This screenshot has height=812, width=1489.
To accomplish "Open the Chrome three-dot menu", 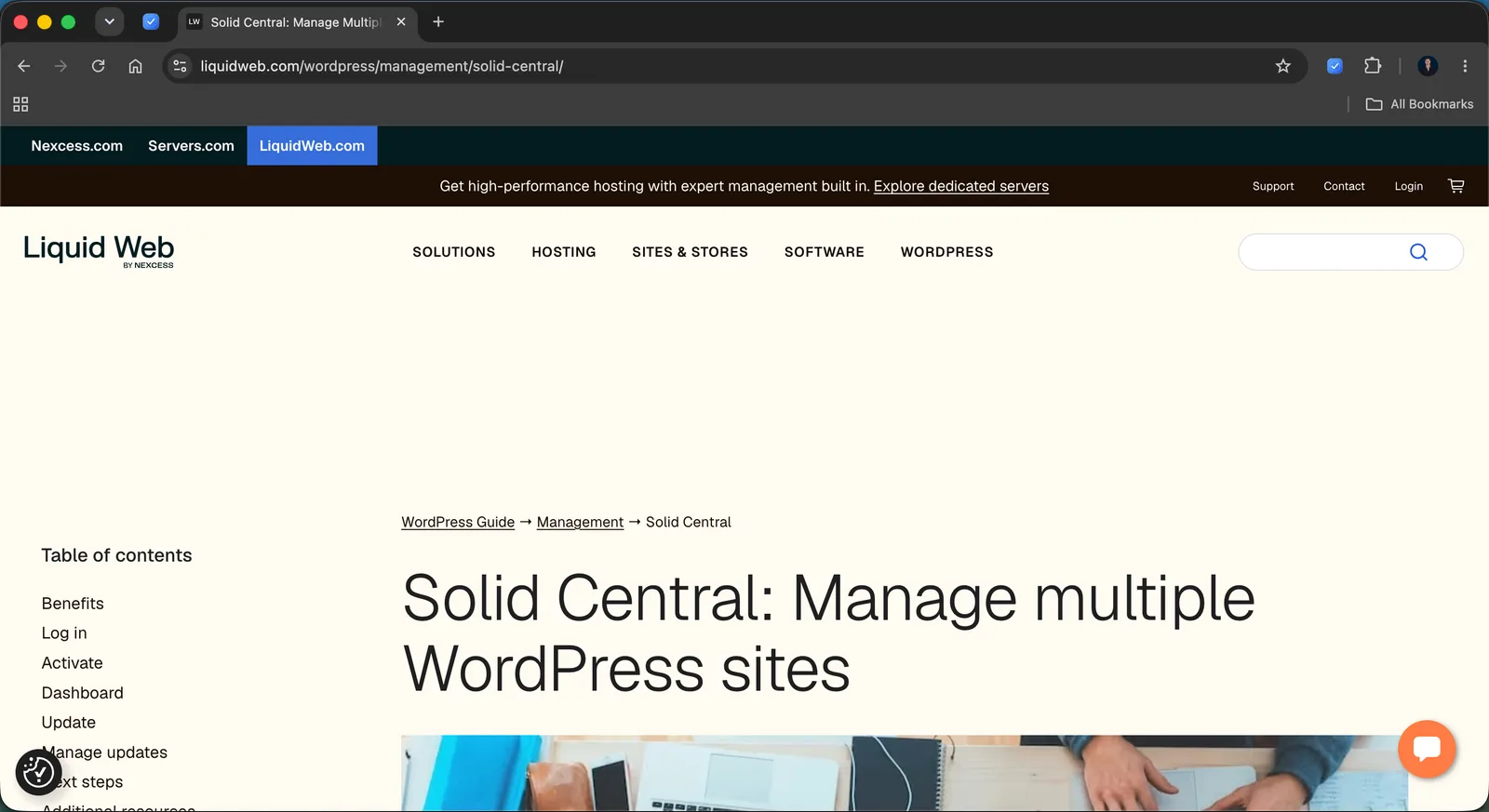I will pos(1465,66).
